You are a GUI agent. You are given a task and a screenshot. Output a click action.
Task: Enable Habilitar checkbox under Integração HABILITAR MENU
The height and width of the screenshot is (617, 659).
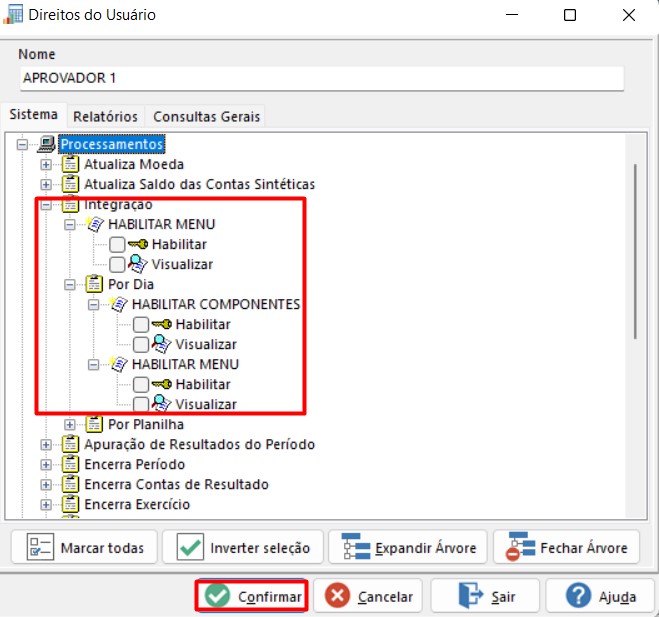click(x=117, y=244)
